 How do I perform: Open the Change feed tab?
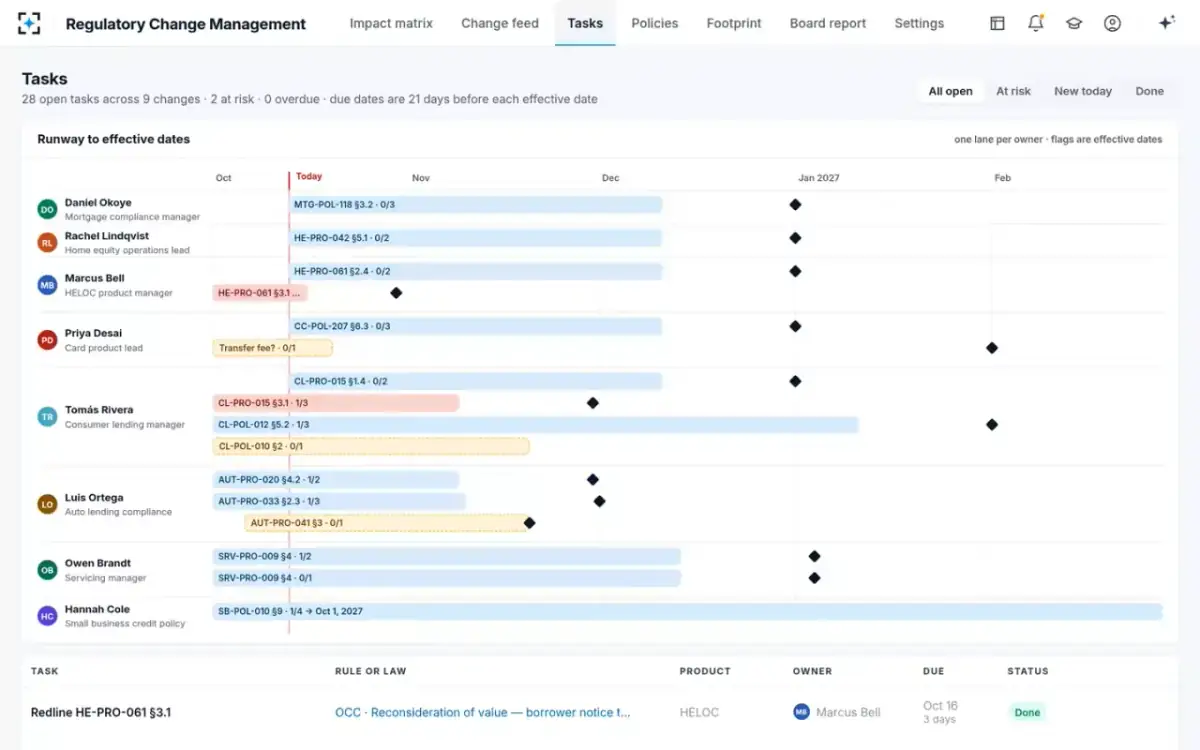pos(500,23)
